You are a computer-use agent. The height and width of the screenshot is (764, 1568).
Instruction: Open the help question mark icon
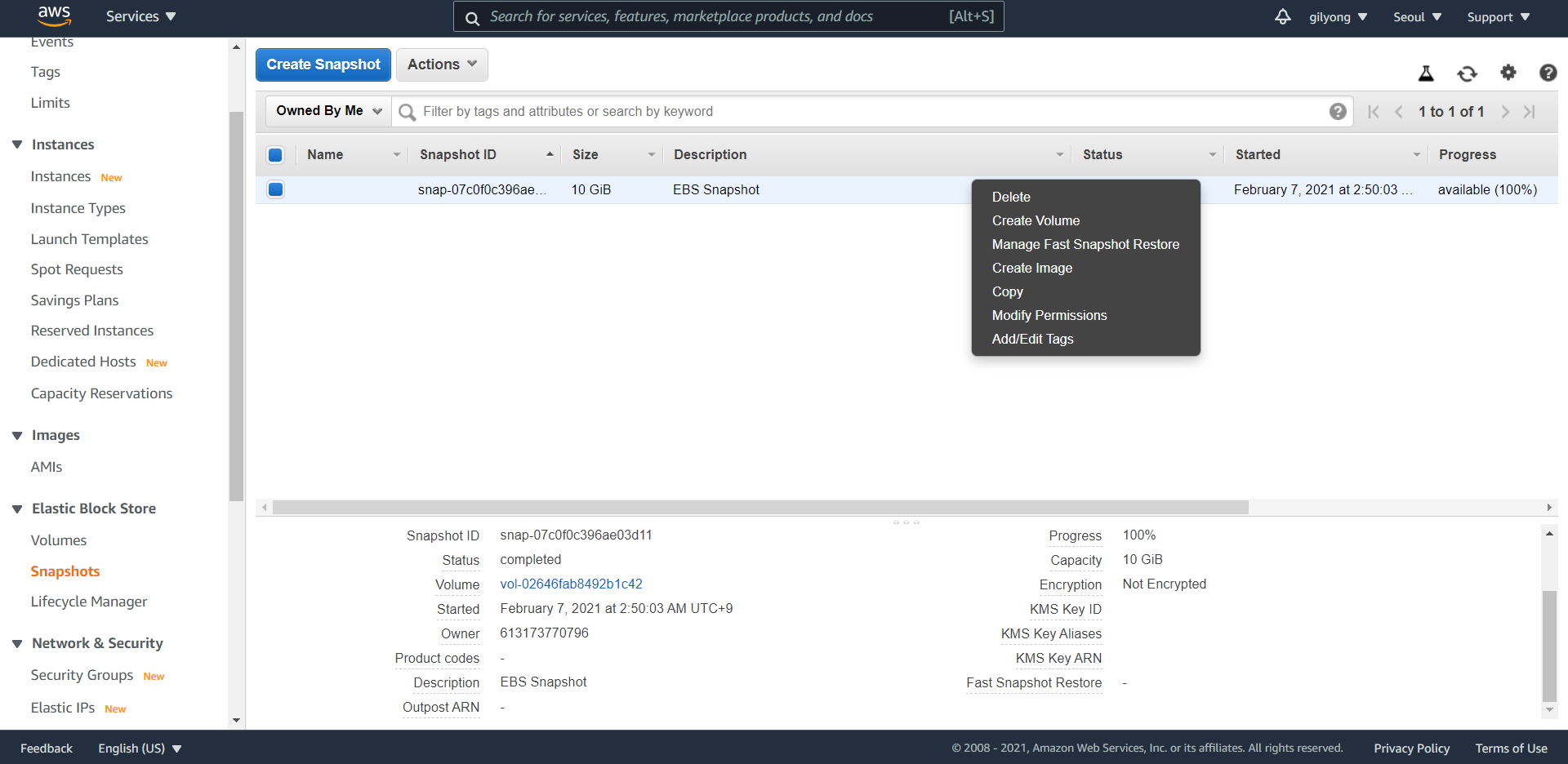pyautogui.click(x=1548, y=73)
